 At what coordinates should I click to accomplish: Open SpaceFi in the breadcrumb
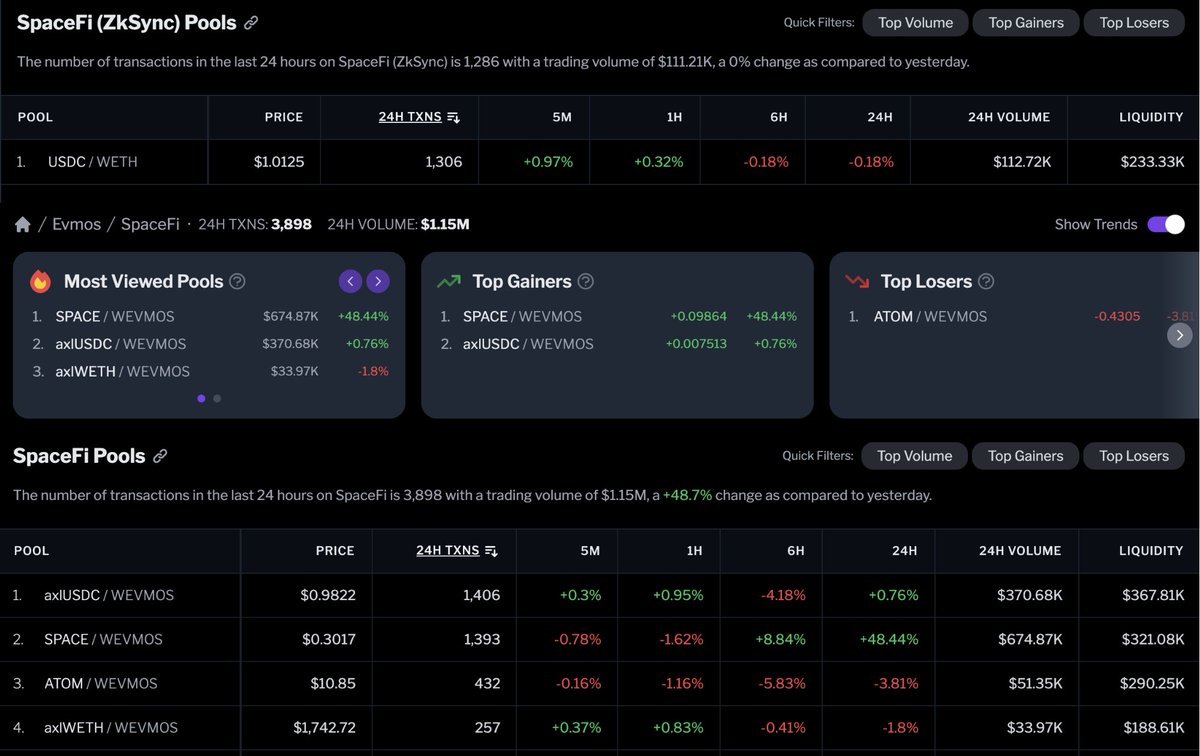click(150, 224)
